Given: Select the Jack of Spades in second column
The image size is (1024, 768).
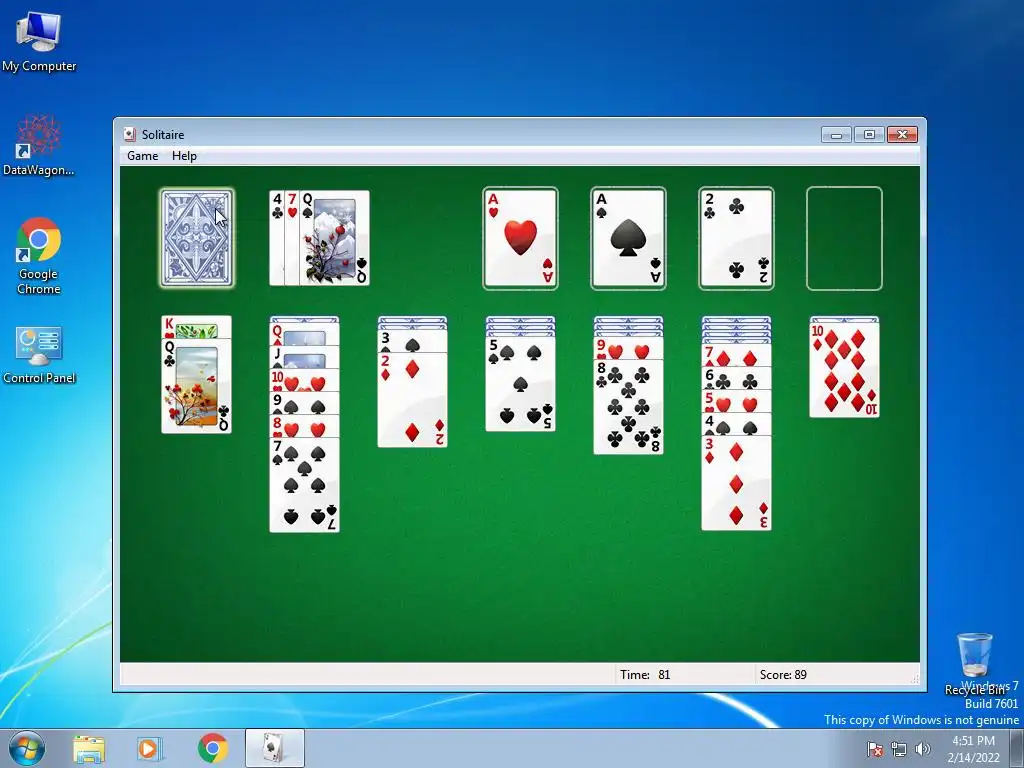Looking at the screenshot, I should [x=304, y=358].
